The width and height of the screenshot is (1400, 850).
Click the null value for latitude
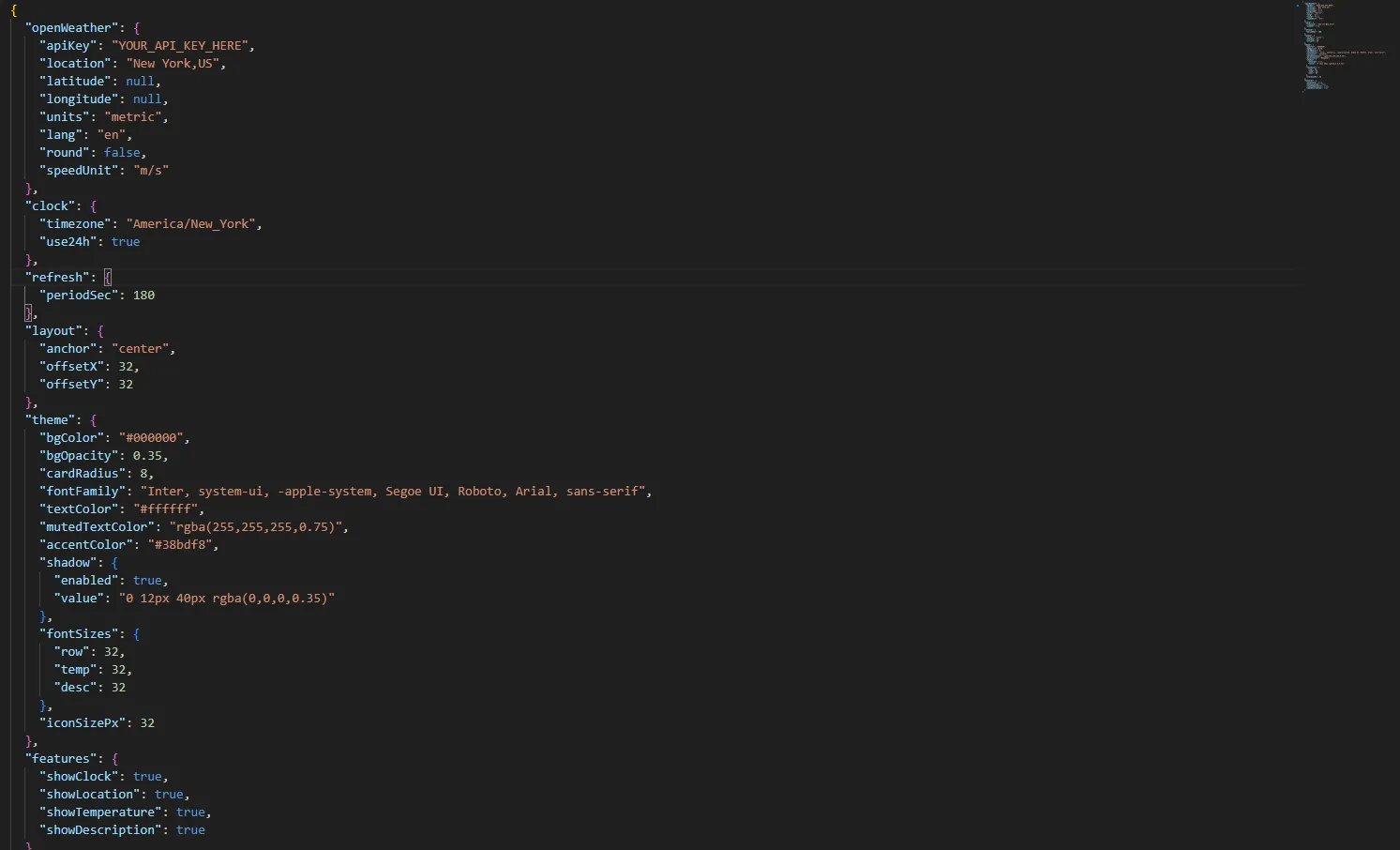point(141,81)
